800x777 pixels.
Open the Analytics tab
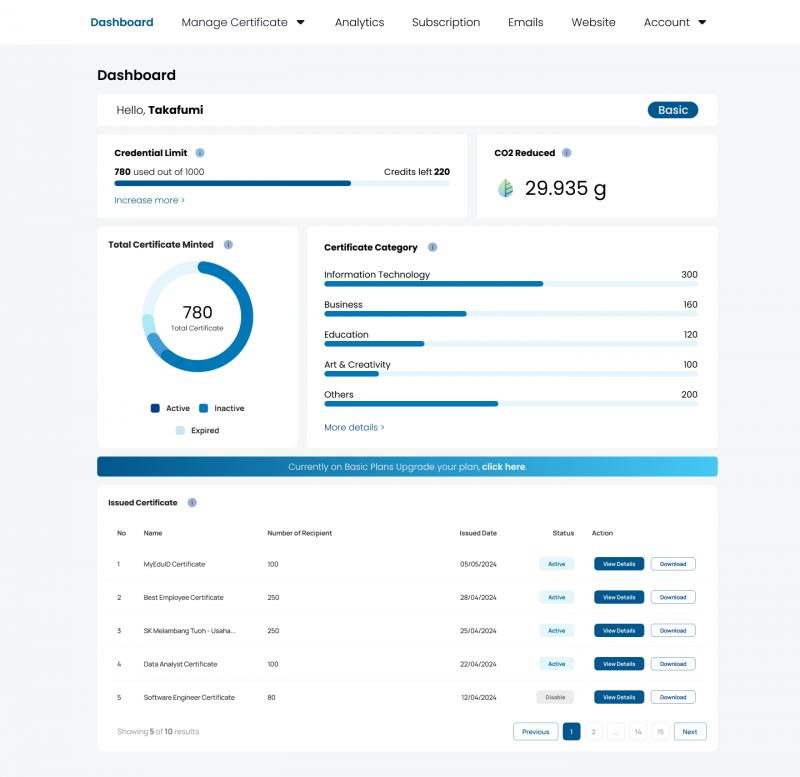pos(359,22)
